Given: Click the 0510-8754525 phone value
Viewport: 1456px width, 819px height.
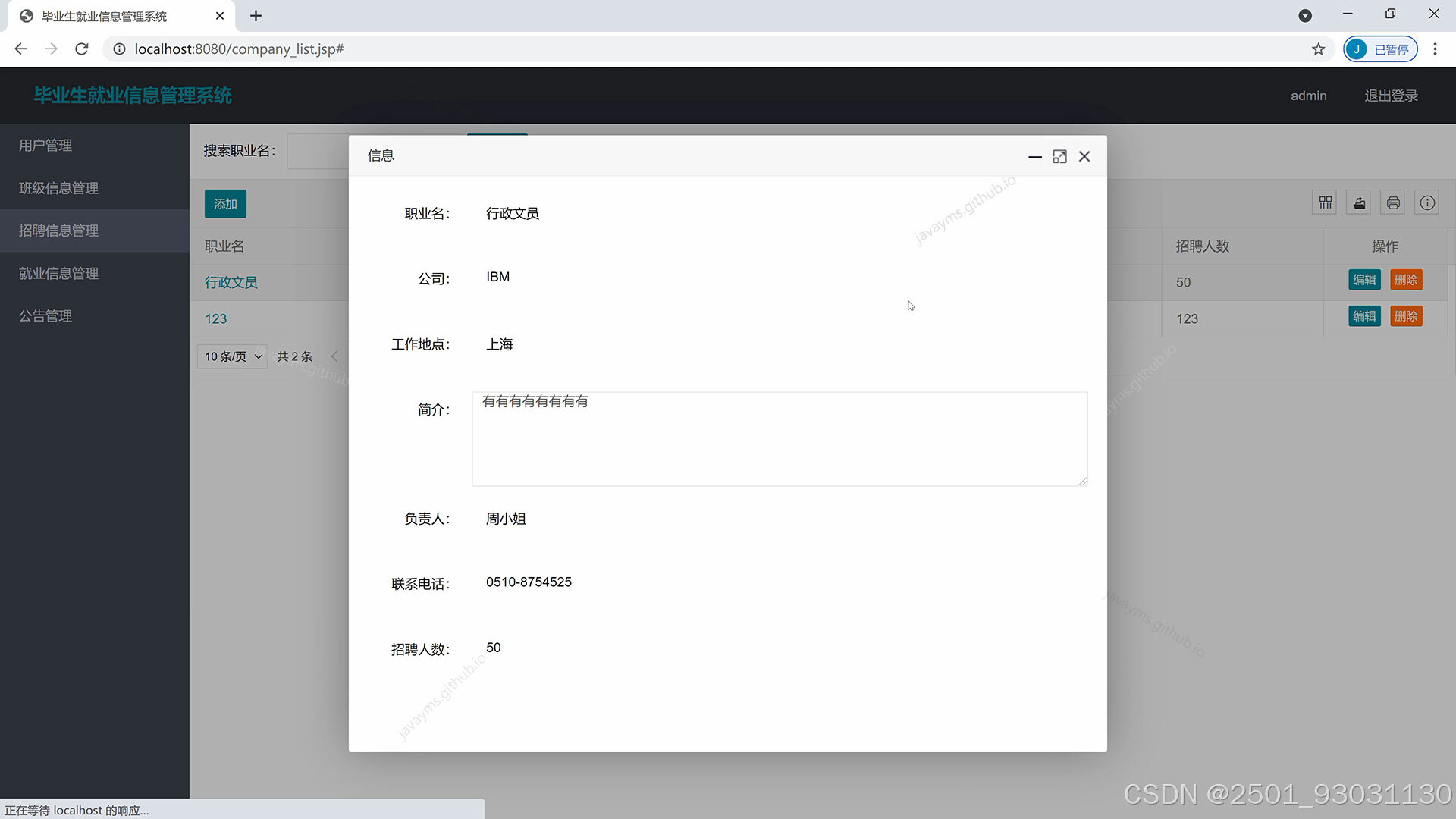Looking at the screenshot, I should 529,582.
